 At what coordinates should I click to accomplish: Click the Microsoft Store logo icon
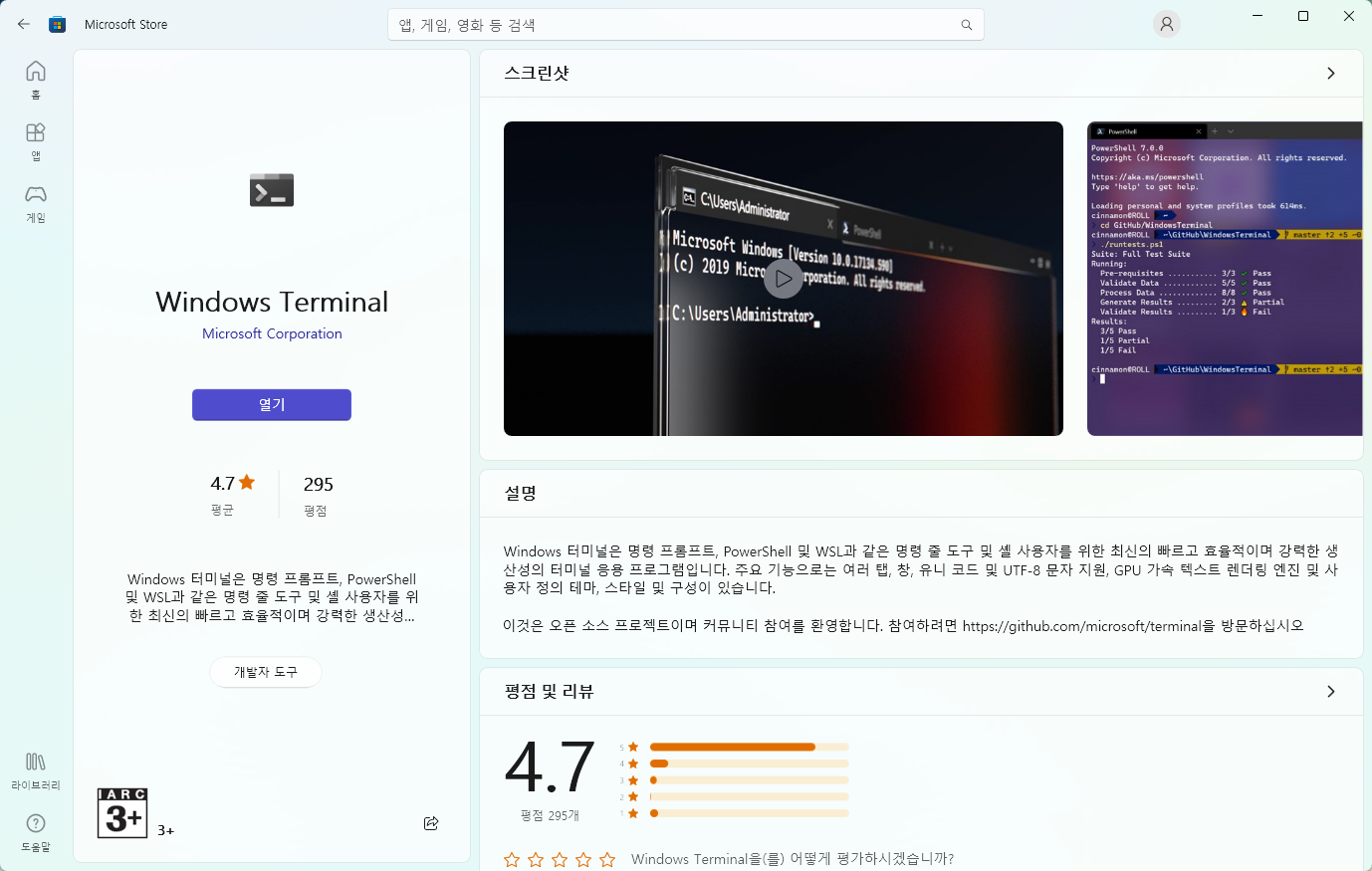[58, 24]
